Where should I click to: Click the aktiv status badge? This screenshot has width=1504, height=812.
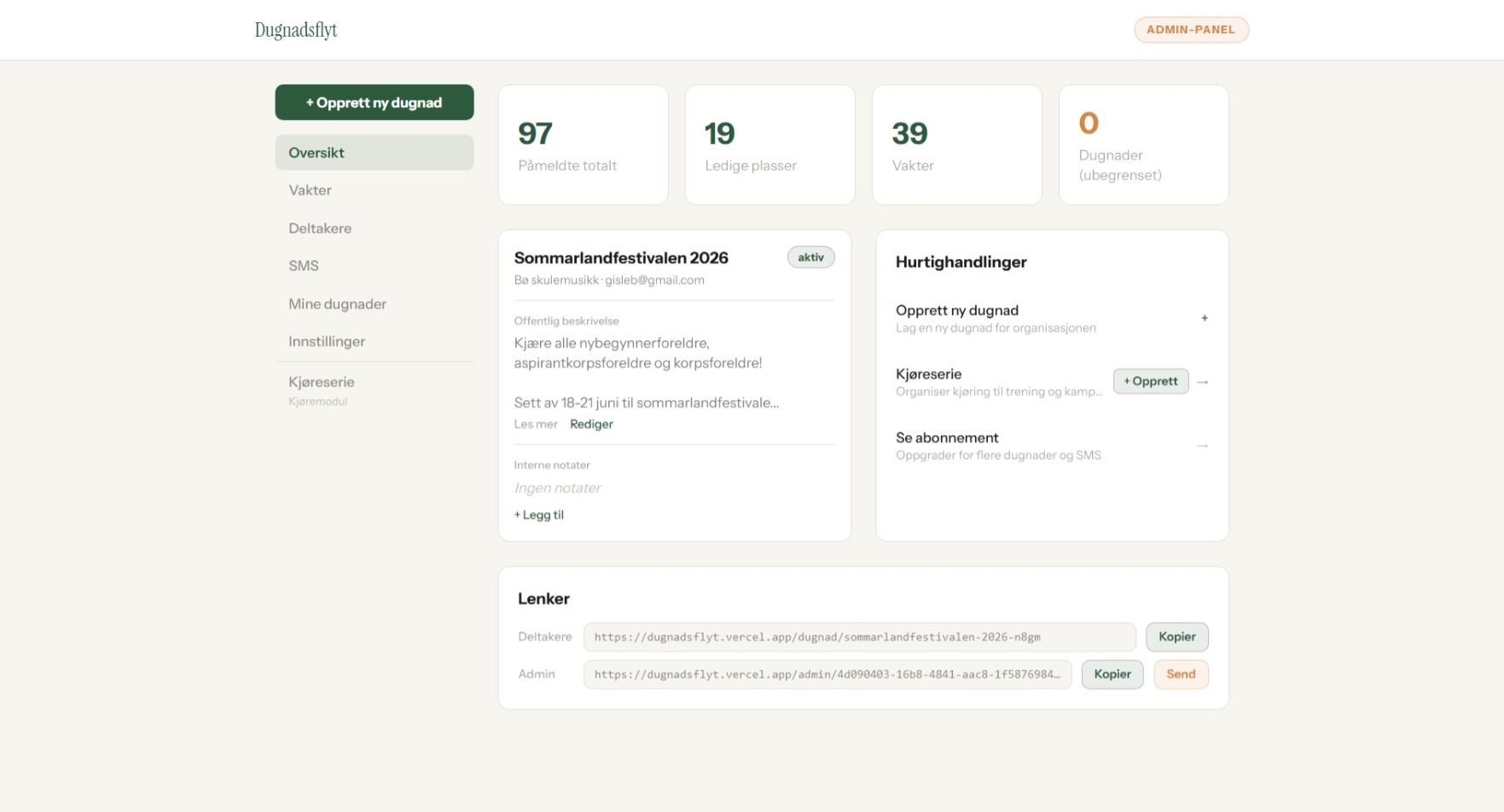(810, 258)
